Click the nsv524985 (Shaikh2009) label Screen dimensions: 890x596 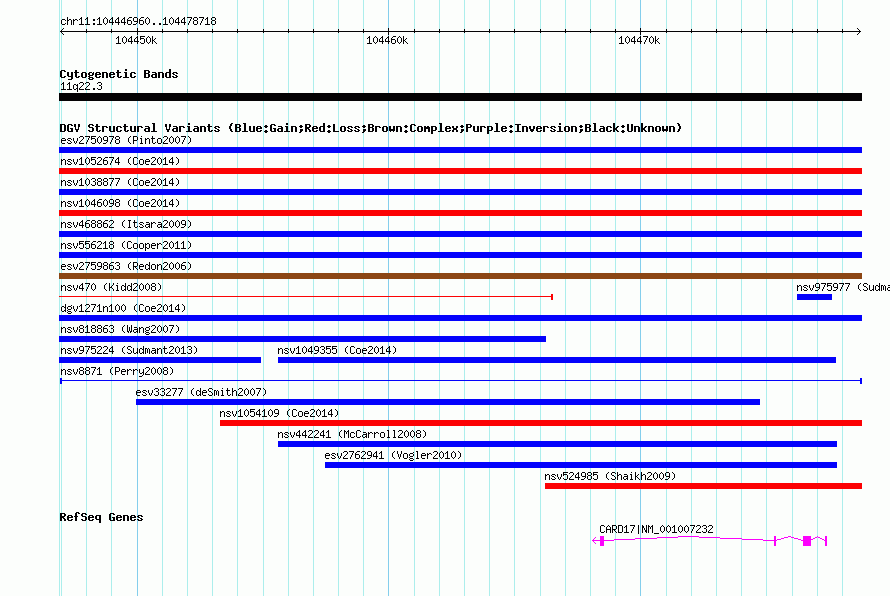pos(610,476)
